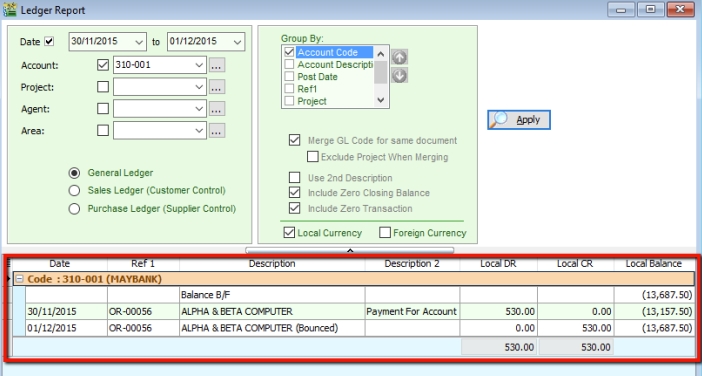Click the Local CR column header
The height and width of the screenshot is (376, 702).
point(575,264)
